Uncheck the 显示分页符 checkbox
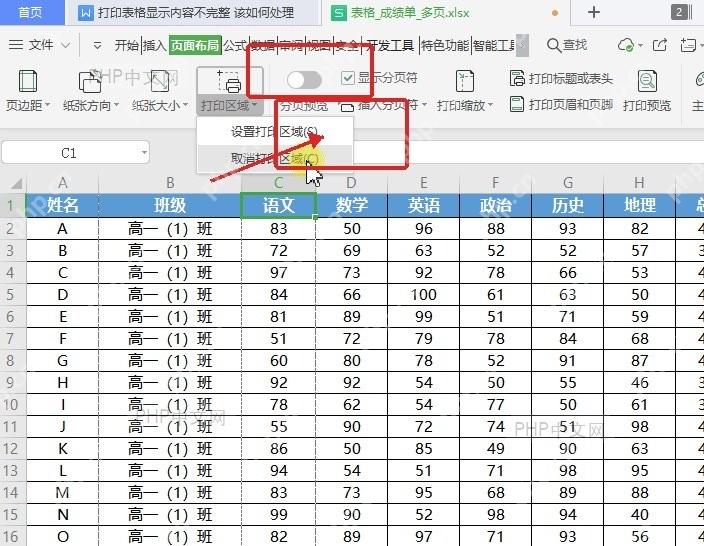This screenshot has width=704, height=546. [x=348, y=78]
